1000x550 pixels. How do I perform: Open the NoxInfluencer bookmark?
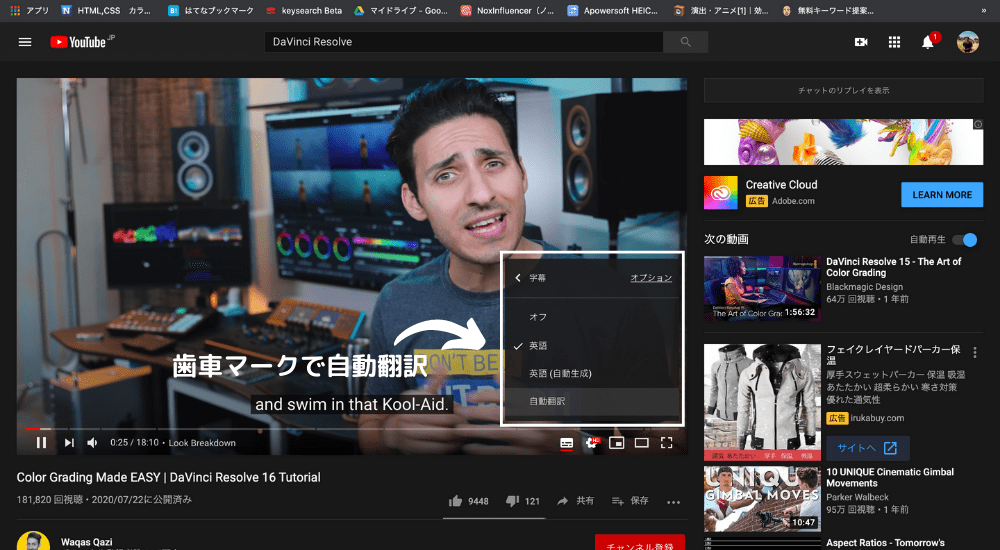pyautogui.click(x=507, y=10)
